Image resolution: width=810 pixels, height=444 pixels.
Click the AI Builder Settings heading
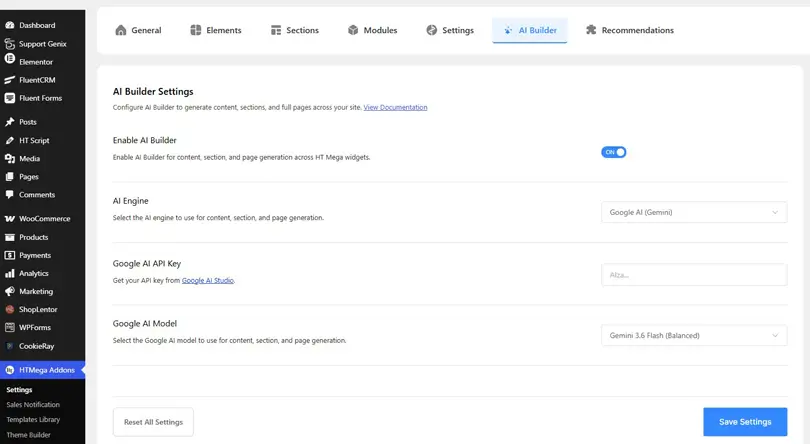153,91
